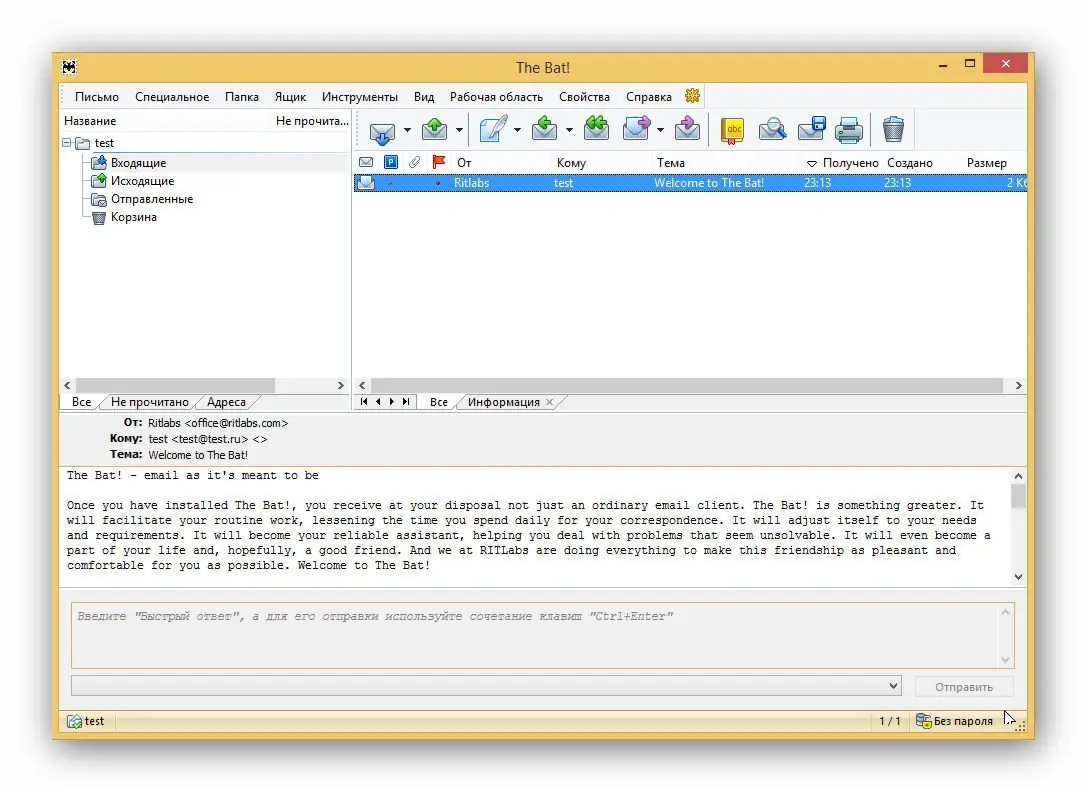This screenshot has width=1087, height=792.
Task: Open the Рабочая область menu
Action: click(x=496, y=96)
